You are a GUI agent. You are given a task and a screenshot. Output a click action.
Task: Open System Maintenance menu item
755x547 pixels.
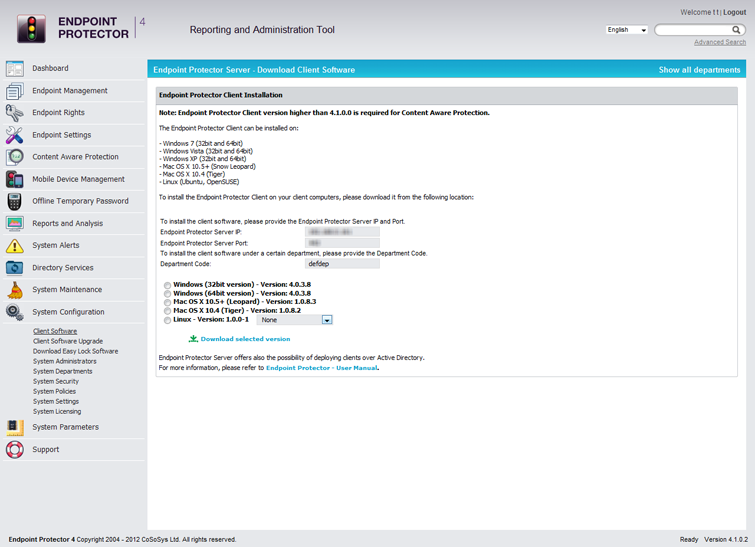click(x=67, y=290)
